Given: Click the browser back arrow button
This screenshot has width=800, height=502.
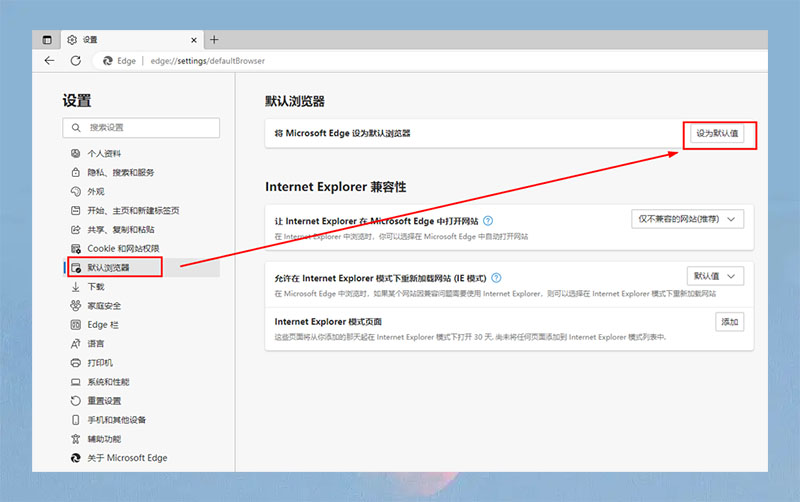Looking at the screenshot, I should (x=49, y=61).
